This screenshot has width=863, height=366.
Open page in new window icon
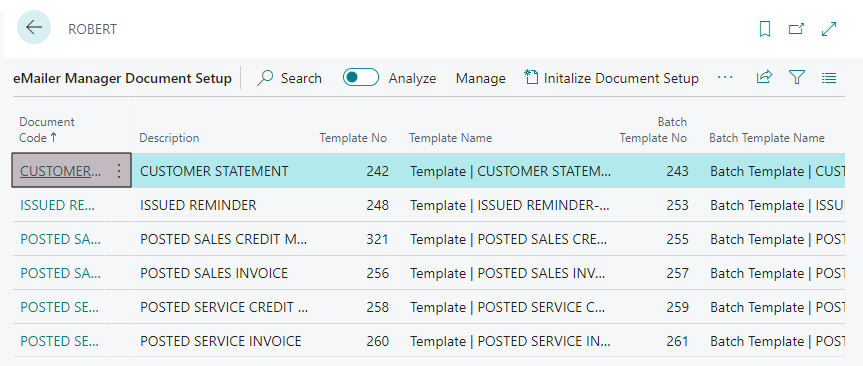coord(796,29)
